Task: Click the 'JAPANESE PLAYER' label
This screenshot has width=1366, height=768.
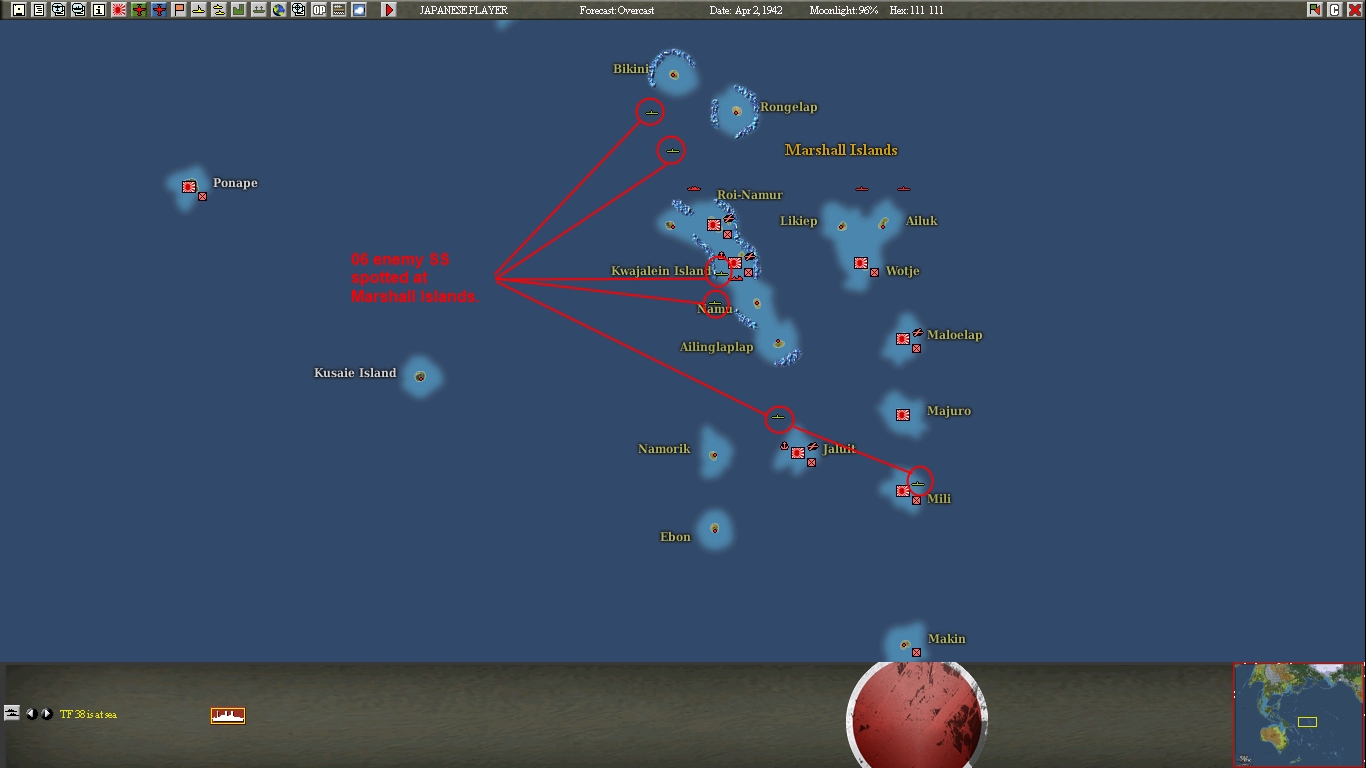Action: coord(463,10)
